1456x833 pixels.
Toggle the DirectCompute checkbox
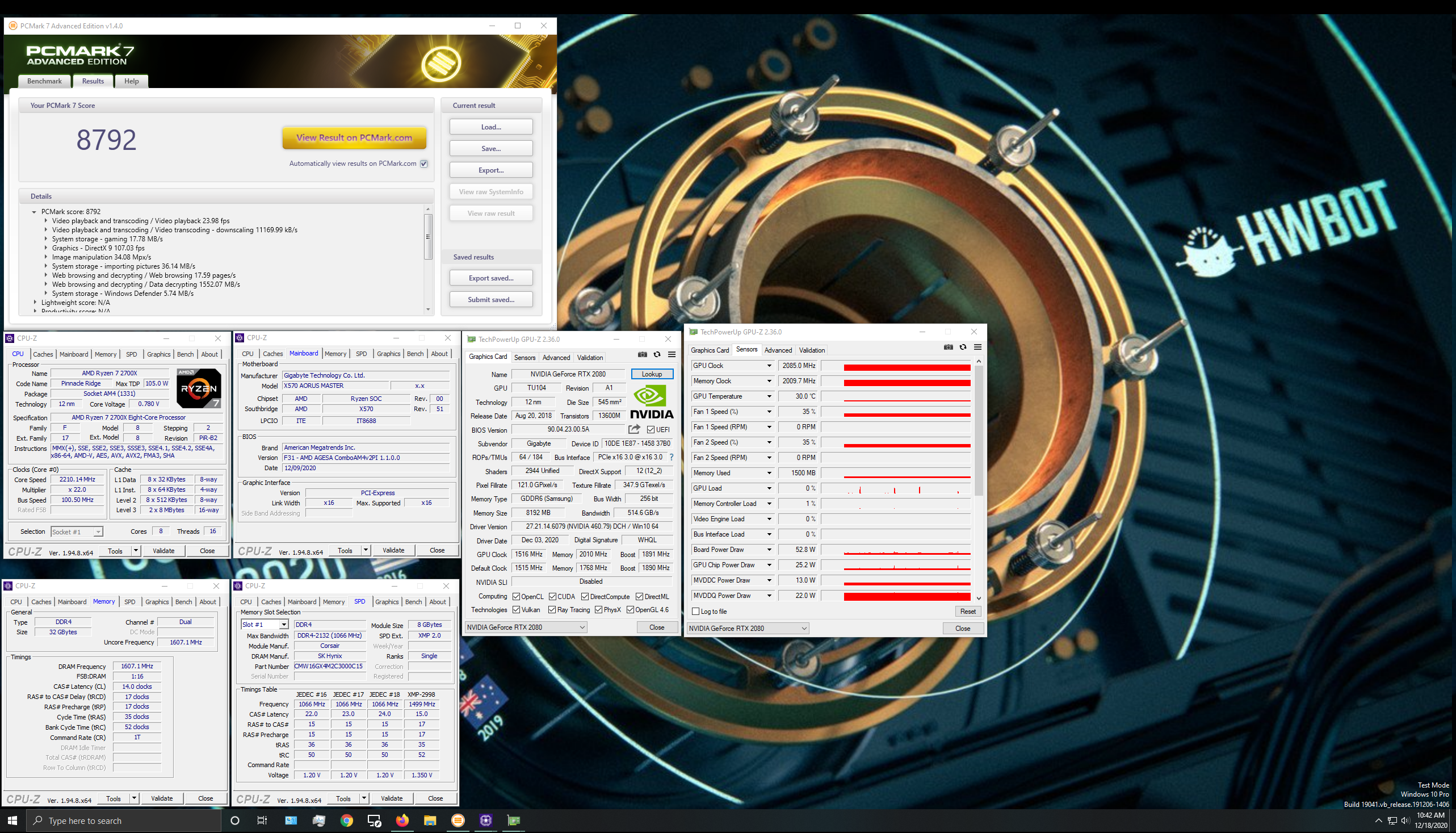click(585, 597)
